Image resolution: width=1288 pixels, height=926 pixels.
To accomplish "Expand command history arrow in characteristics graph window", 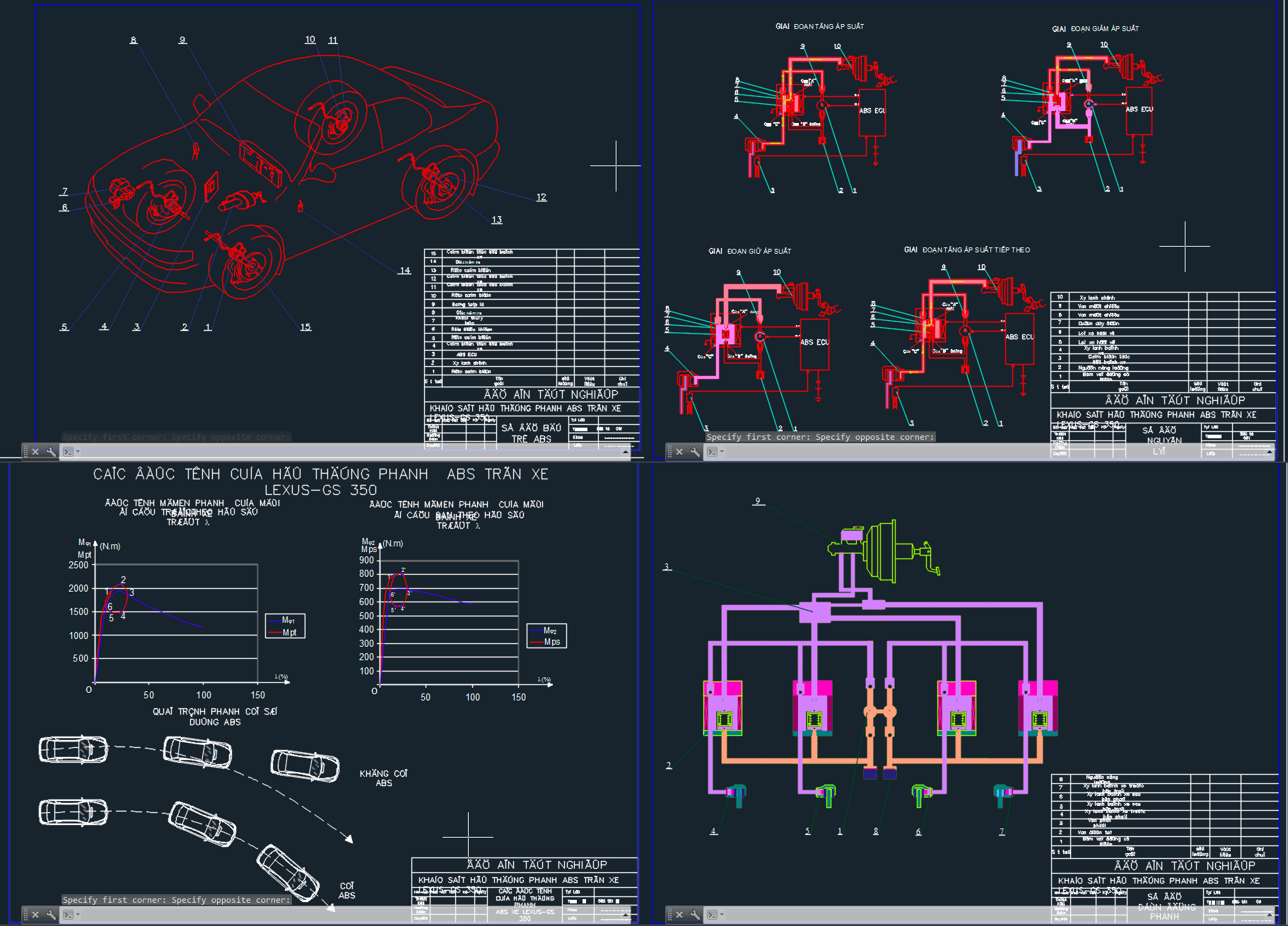I will tap(626, 915).
